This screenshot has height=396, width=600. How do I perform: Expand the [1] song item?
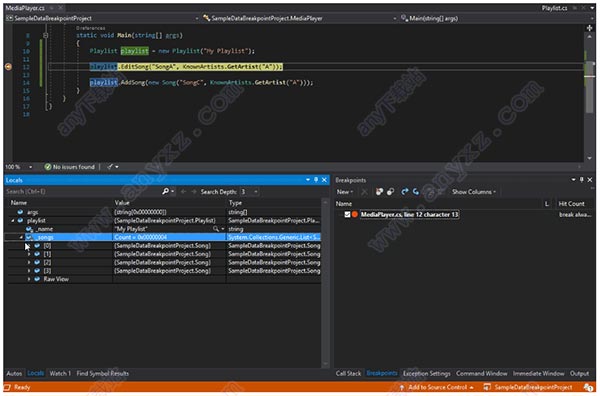(x=29, y=254)
